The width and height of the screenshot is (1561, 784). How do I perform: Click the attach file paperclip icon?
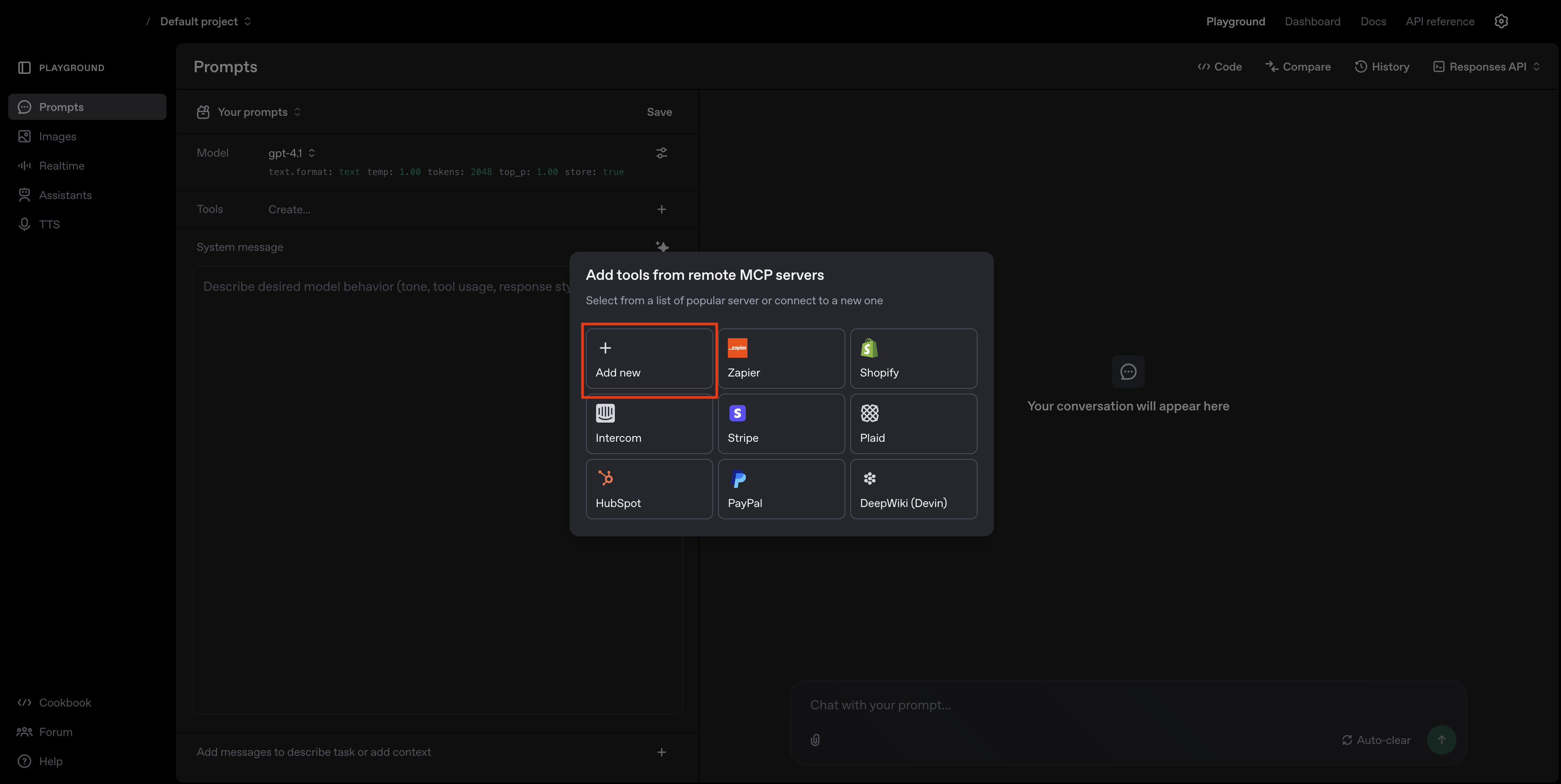tap(815, 740)
